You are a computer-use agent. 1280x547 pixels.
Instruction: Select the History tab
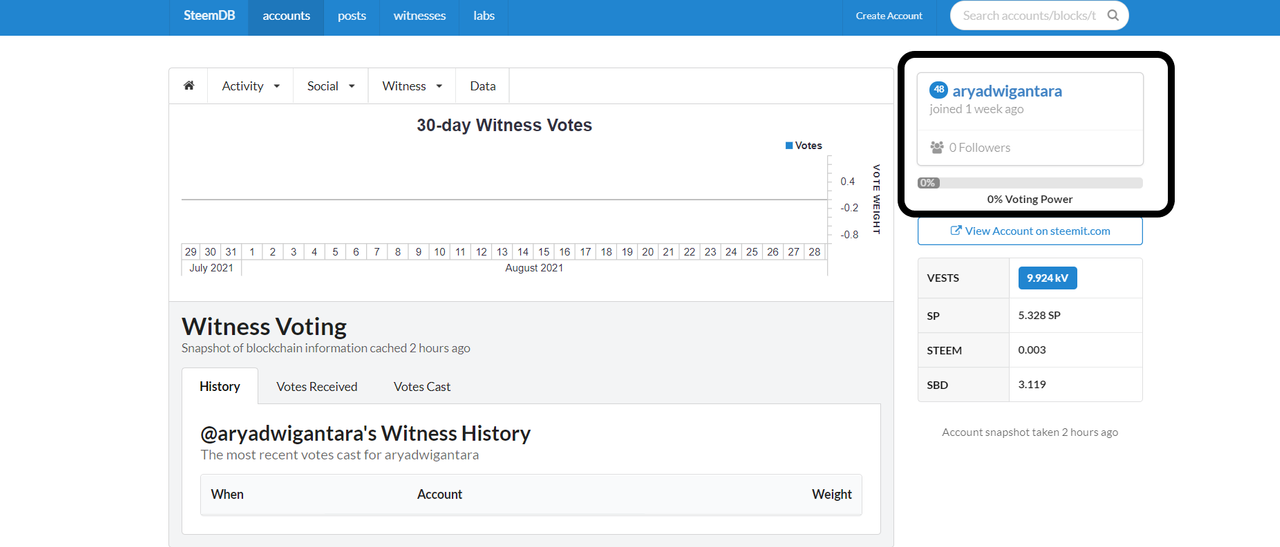point(219,387)
